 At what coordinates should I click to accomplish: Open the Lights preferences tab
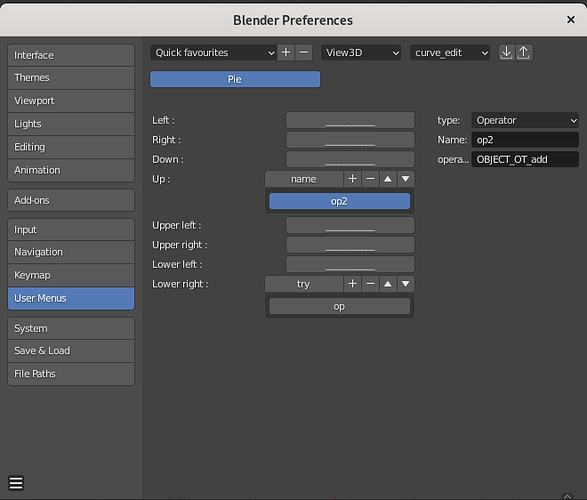click(71, 124)
